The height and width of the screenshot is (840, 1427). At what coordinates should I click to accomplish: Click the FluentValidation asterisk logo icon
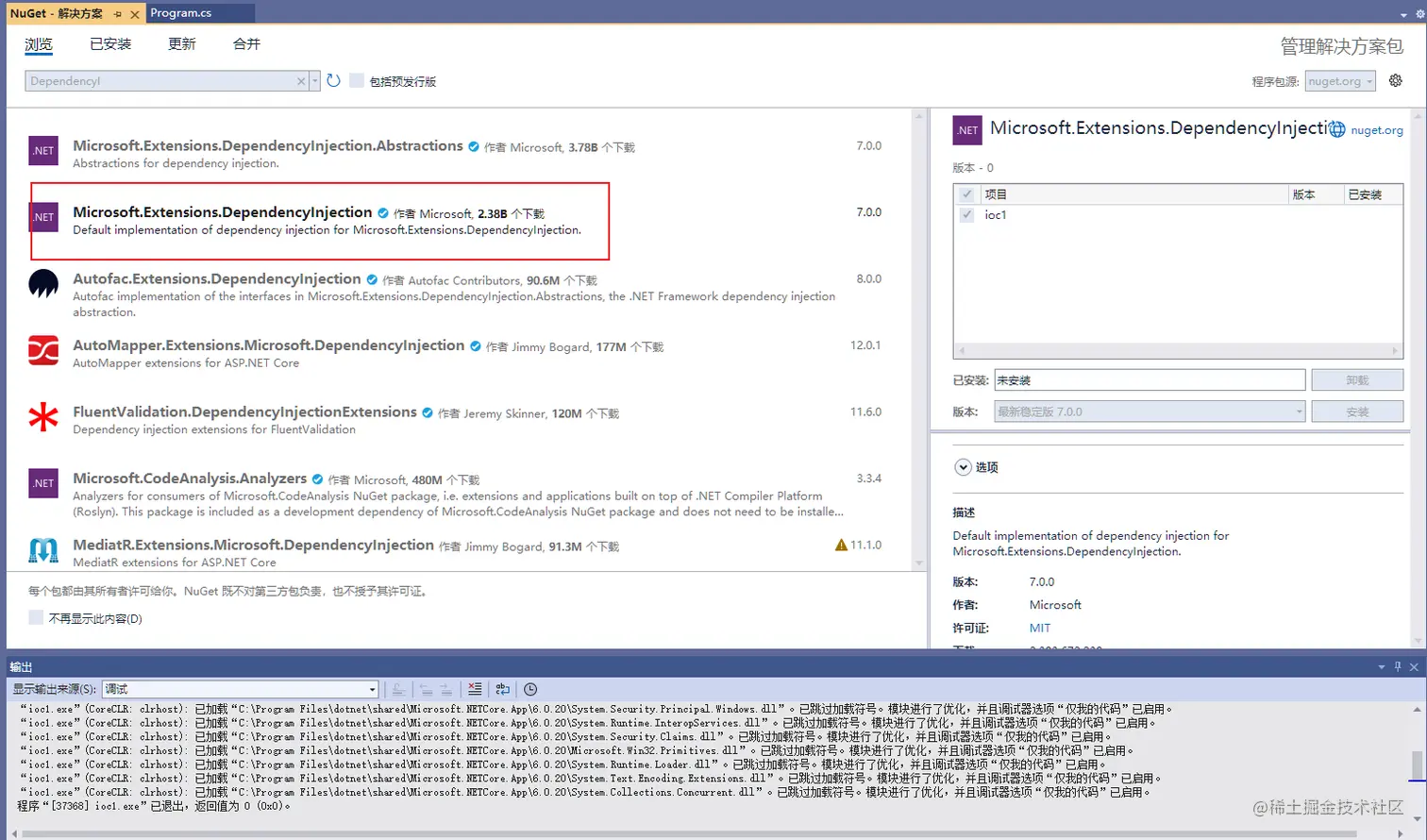[x=43, y=417]
